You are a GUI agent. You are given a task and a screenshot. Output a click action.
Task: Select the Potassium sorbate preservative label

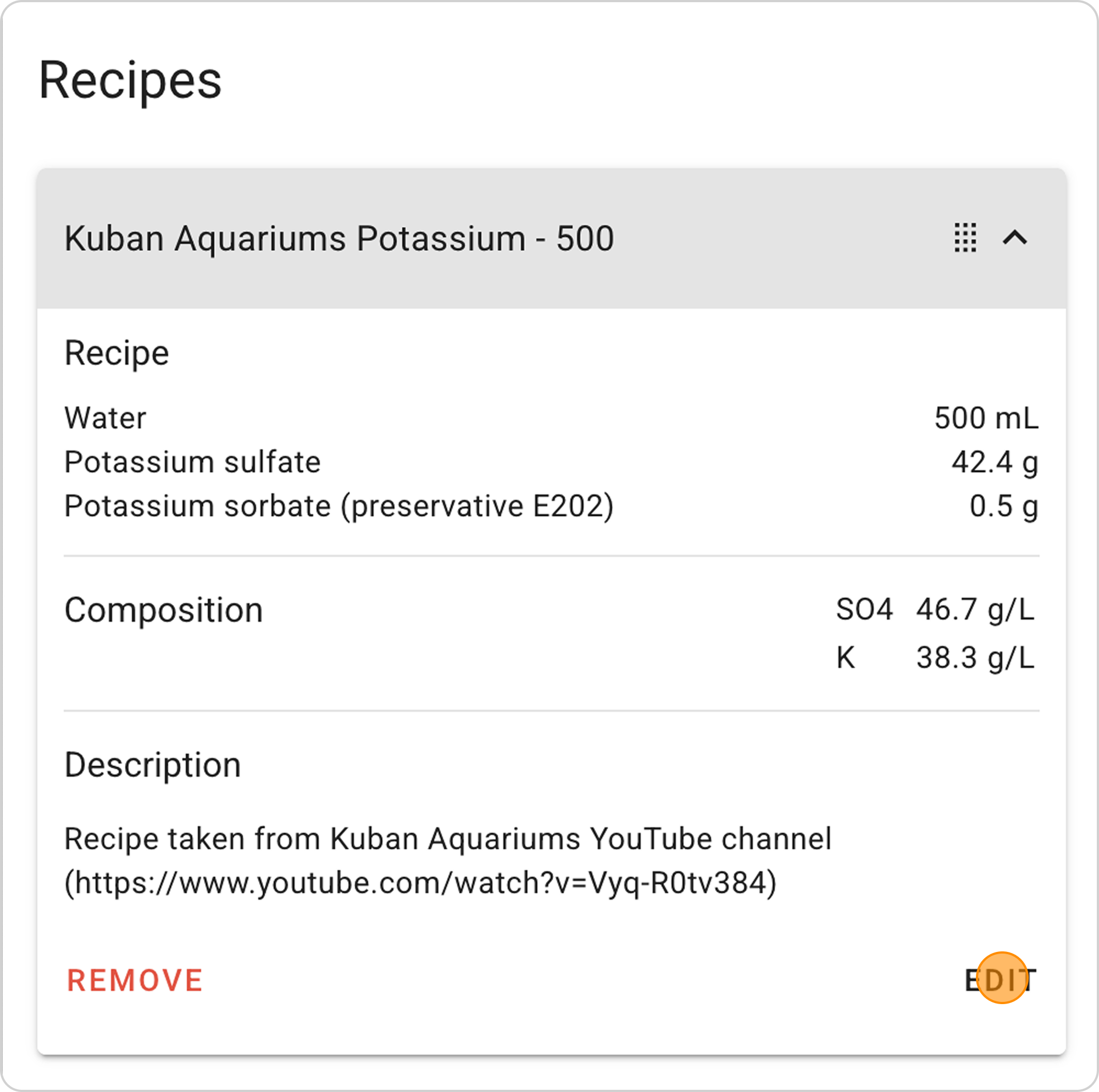pyautogui.click(x=339, y=506)
